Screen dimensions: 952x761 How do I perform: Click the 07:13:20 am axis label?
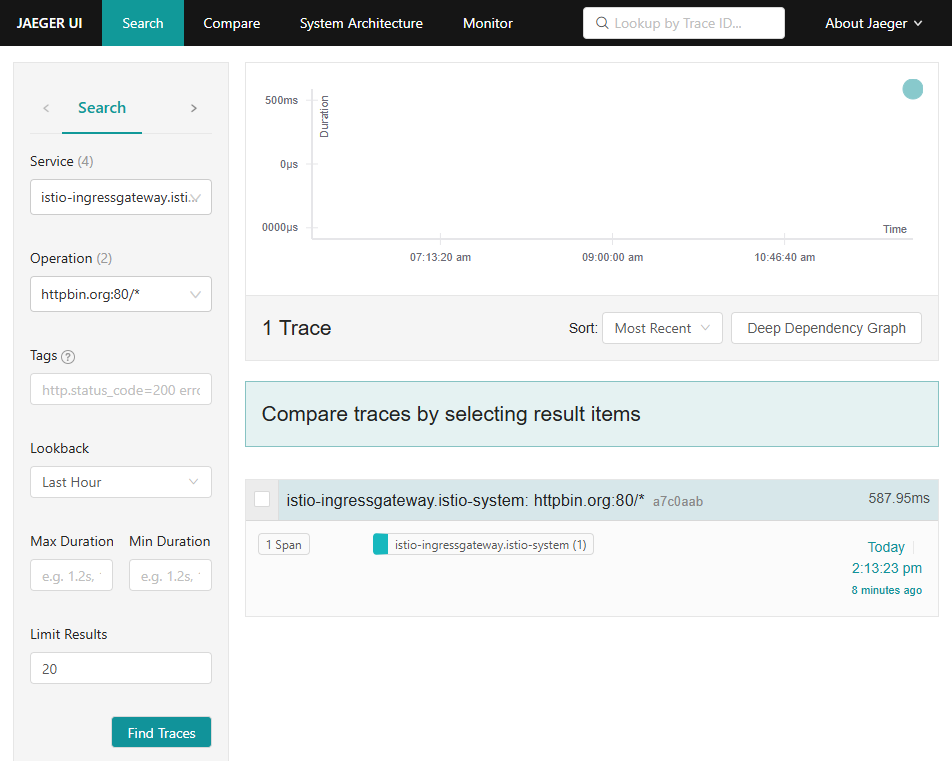[440, 258]
